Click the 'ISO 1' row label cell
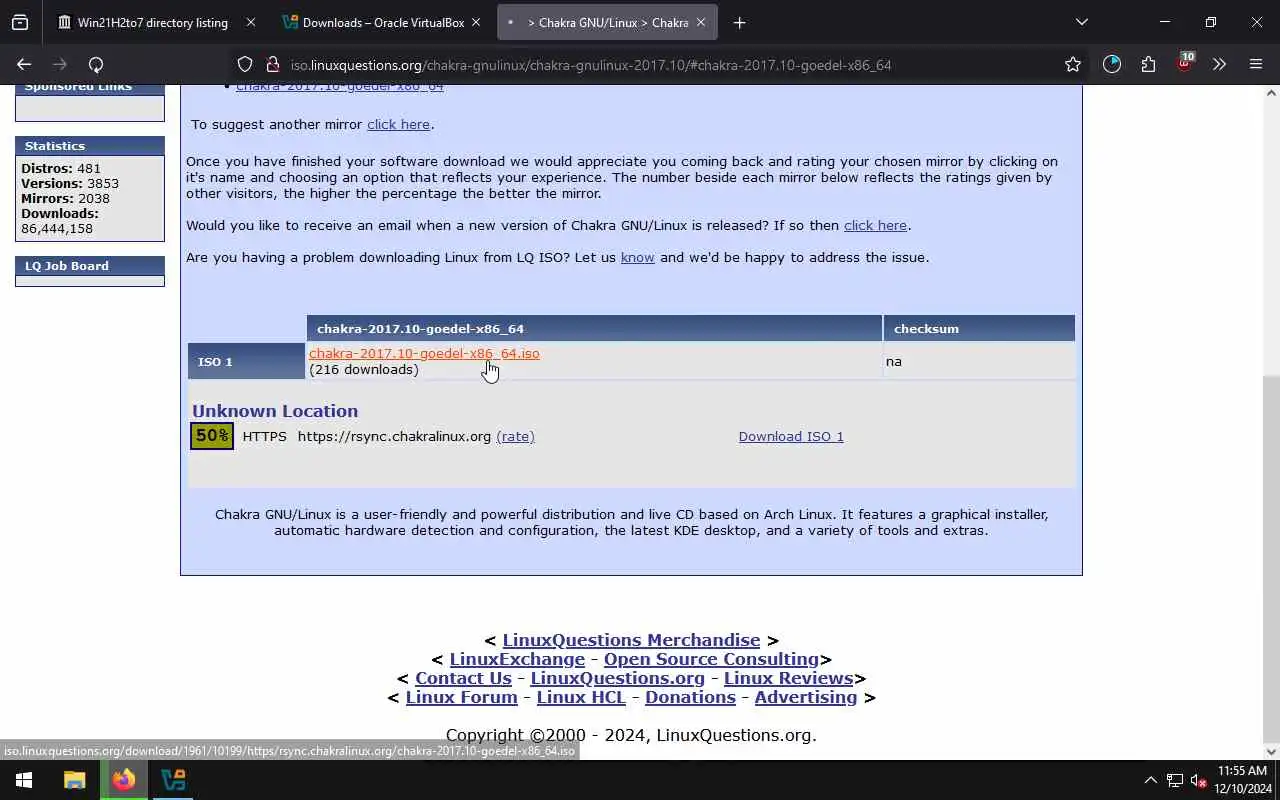The image size is (1280, 800). point(246,361)
